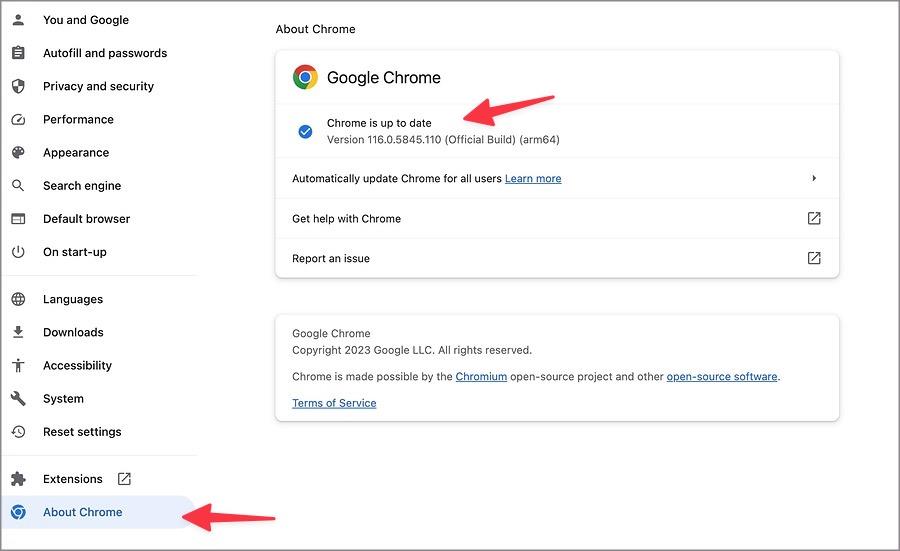Viewport: 900px width, 551px height.
Task: Follow the Learn more link
Action: [x=533, y=179]
